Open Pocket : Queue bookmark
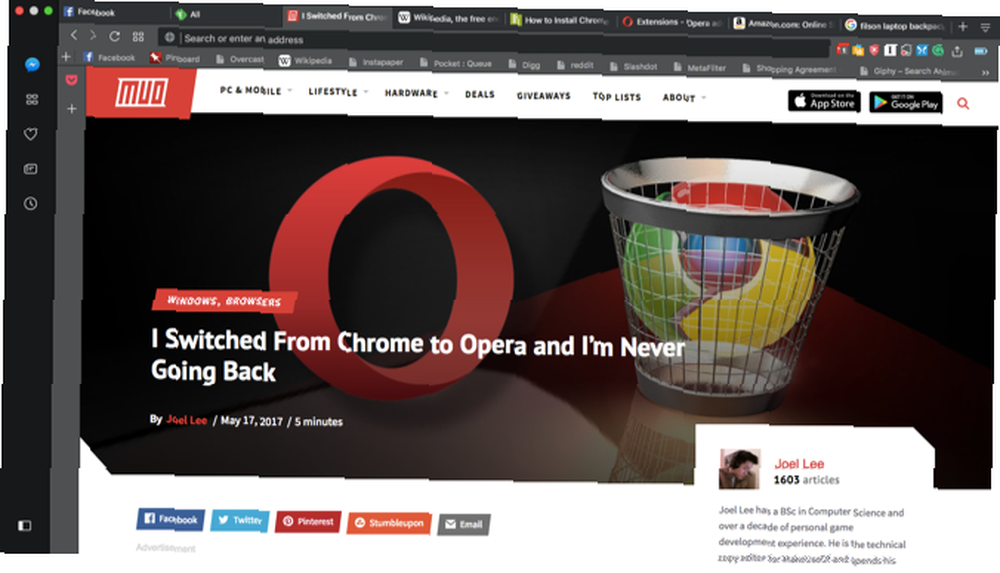Viewport: 1000px width, 573px height. tap(455, 63)
